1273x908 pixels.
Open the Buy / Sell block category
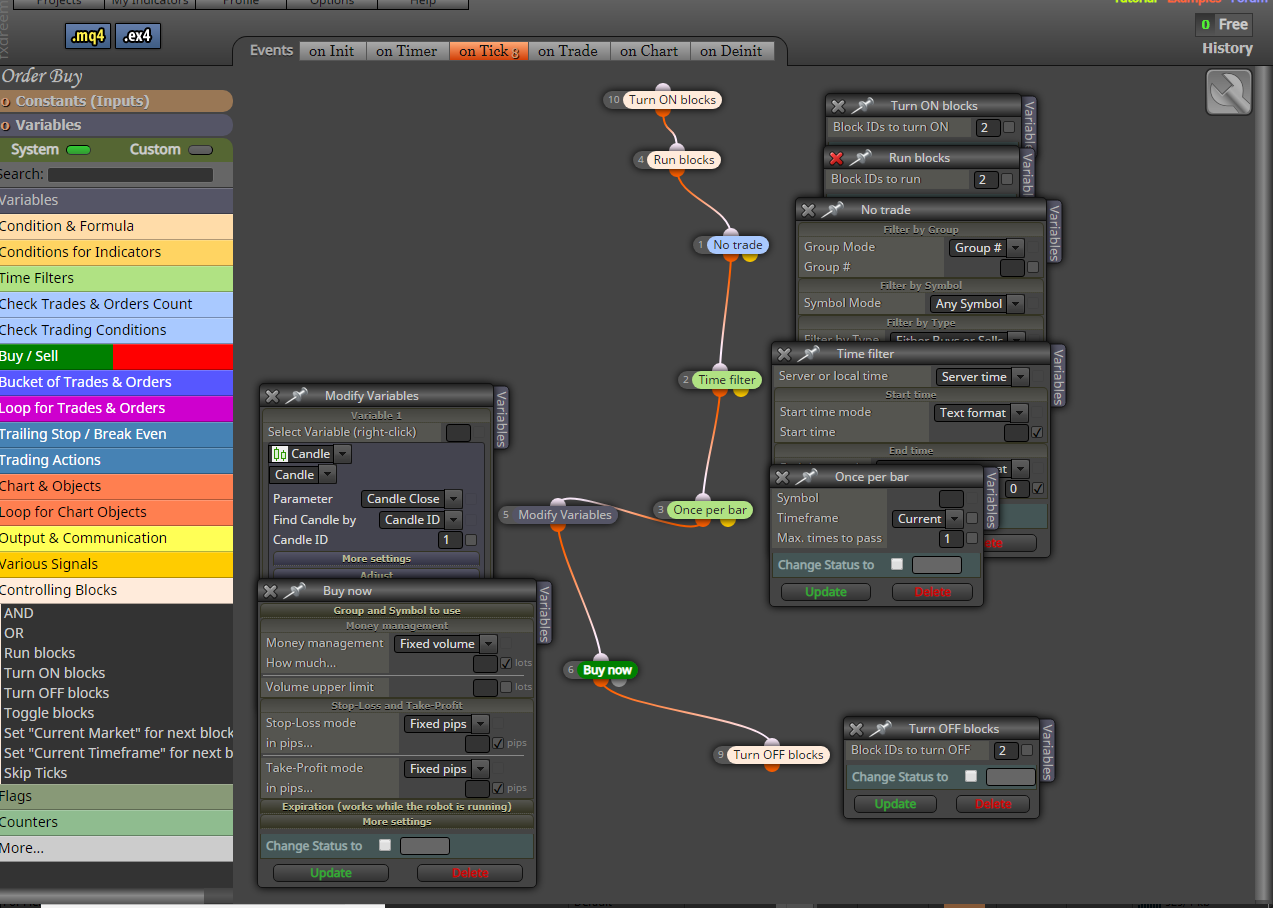(116, 356)
